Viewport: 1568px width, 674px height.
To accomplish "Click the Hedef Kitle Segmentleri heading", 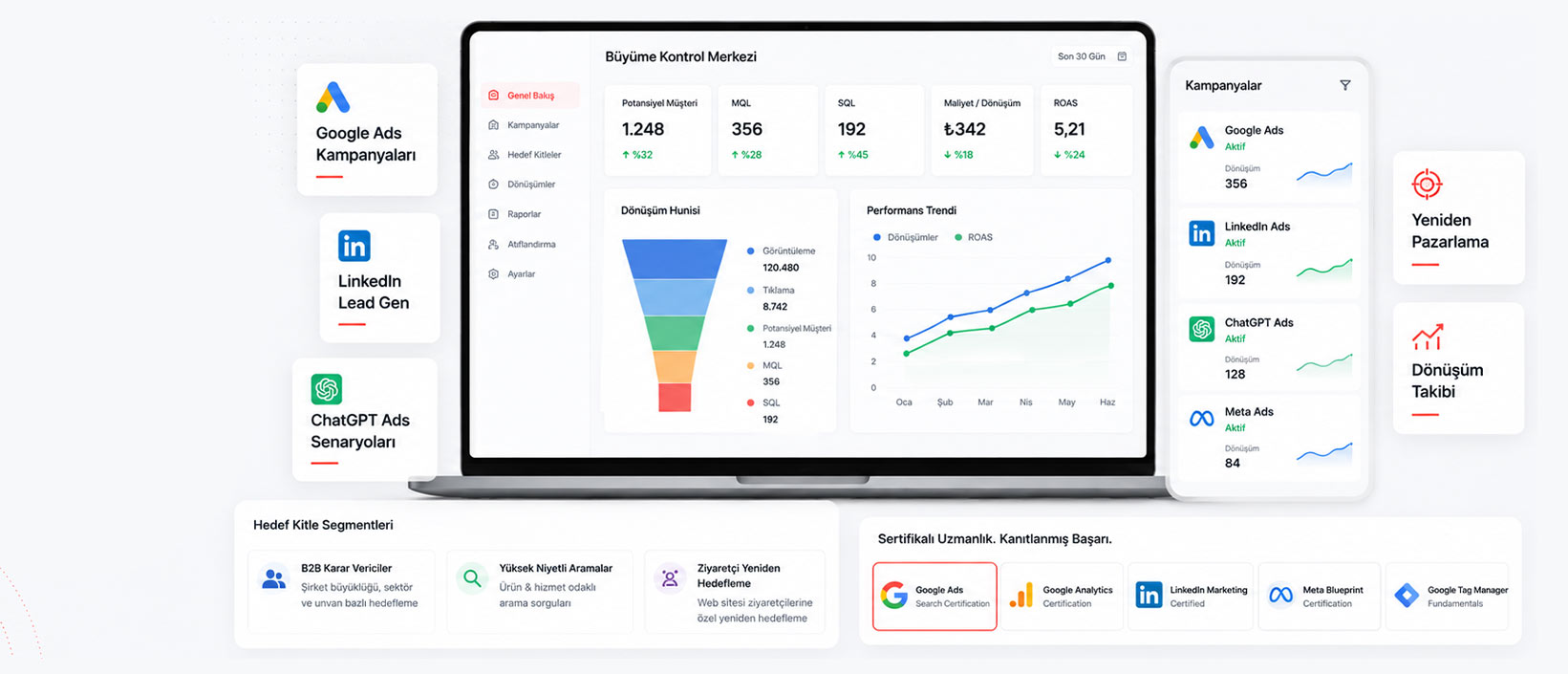I will click(323, 525).
